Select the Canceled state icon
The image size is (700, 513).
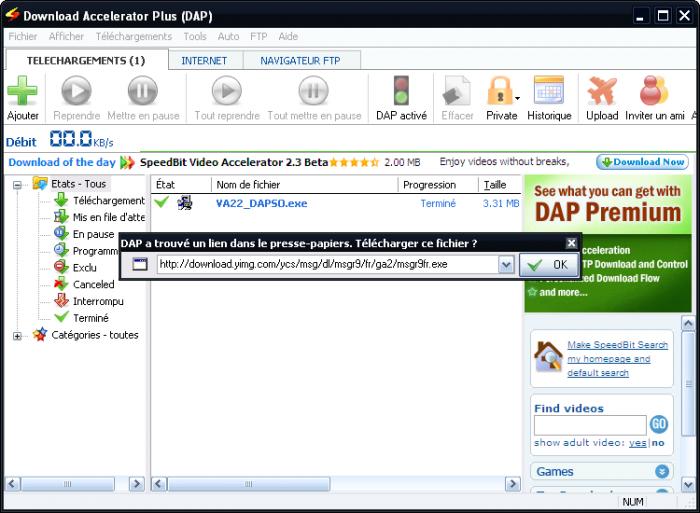[61, 284]
